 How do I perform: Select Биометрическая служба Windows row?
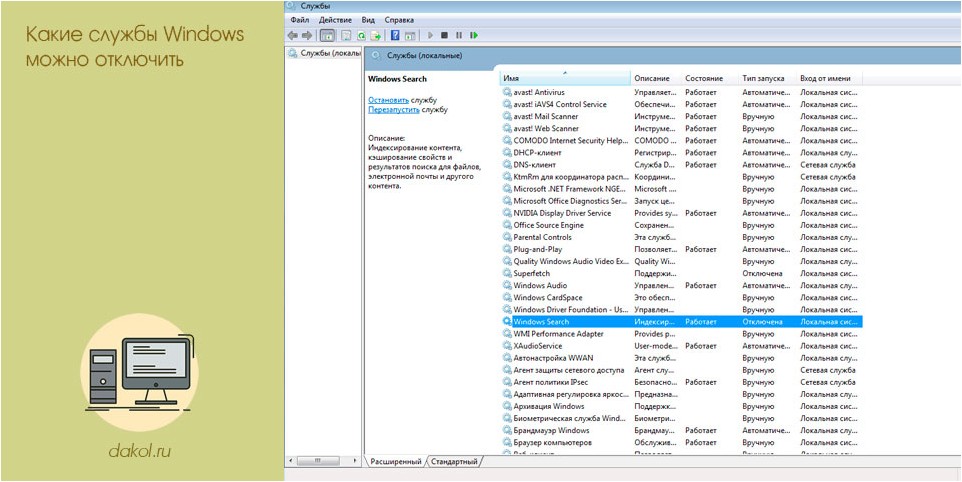point(682,418)
